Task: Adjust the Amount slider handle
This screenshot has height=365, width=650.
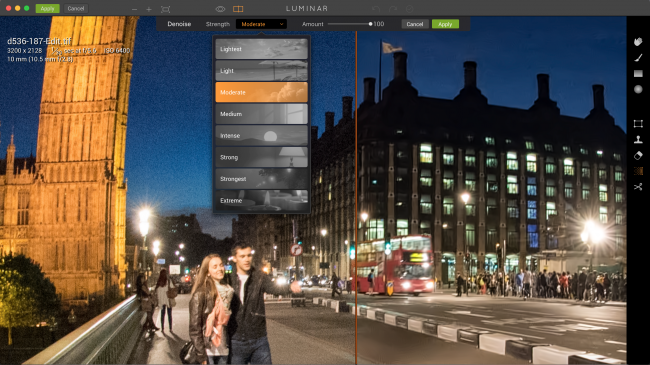Action: (x=371, y=24)
